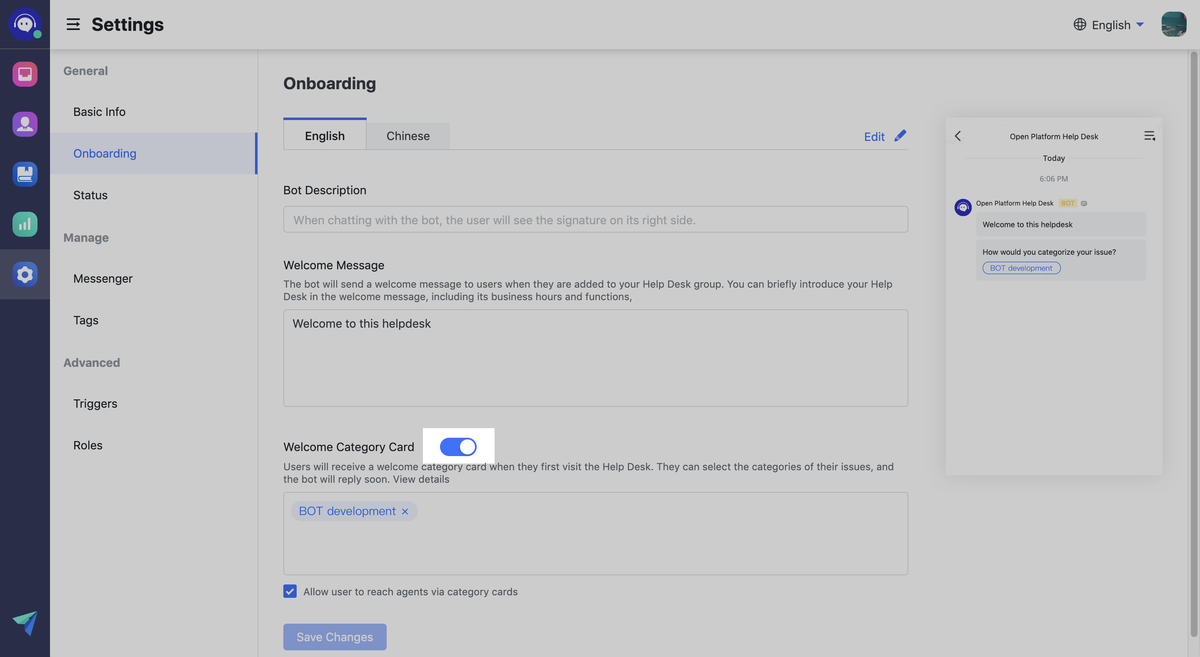Image resolution: width=1200 pixels, height=657 pixels.
Task: Open the knowledge base book icon
Action: [x=25, y=174]
